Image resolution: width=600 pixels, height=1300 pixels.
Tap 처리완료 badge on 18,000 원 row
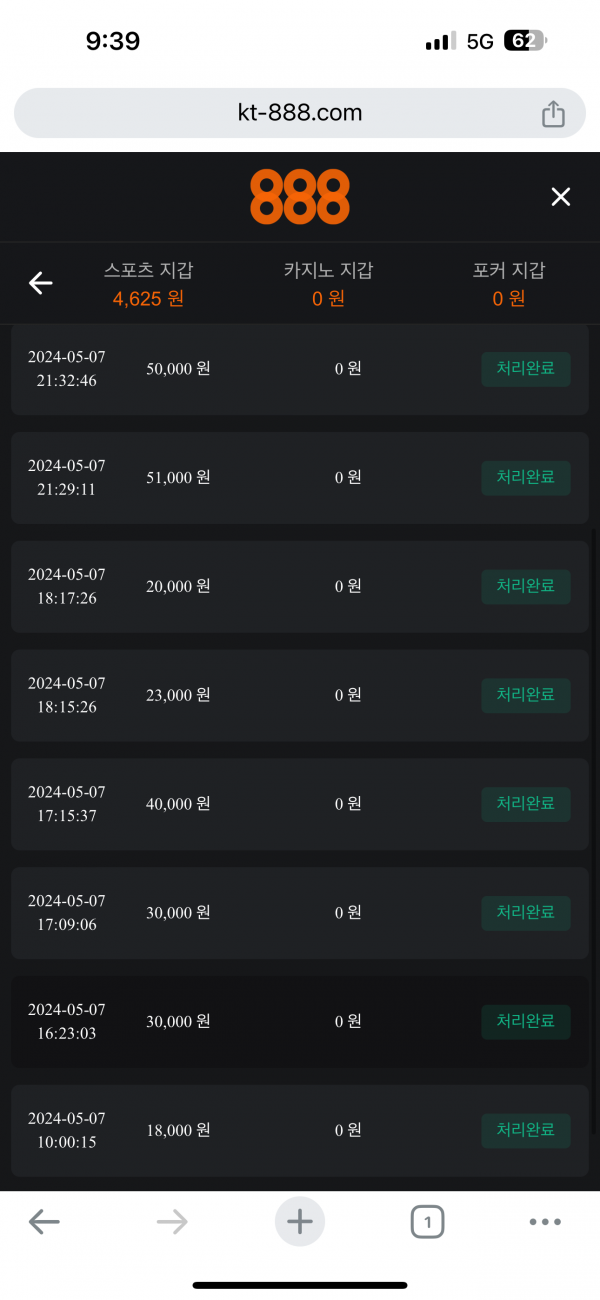526,1130
